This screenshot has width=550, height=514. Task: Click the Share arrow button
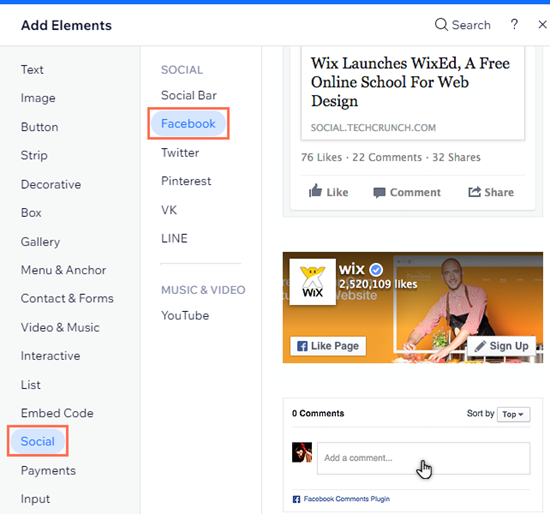(x=491, y=192)
